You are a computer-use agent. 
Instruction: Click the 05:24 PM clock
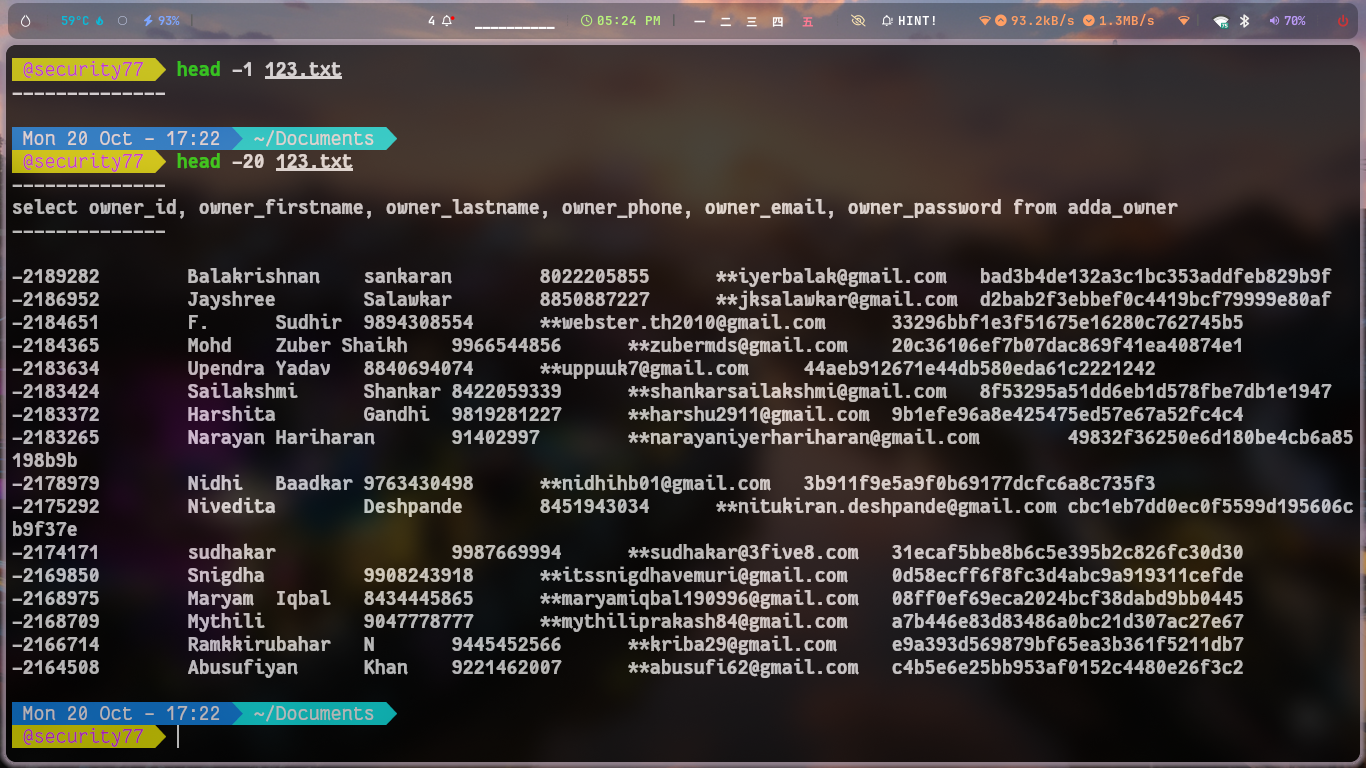pyautogui.click(x=621, y=20)
